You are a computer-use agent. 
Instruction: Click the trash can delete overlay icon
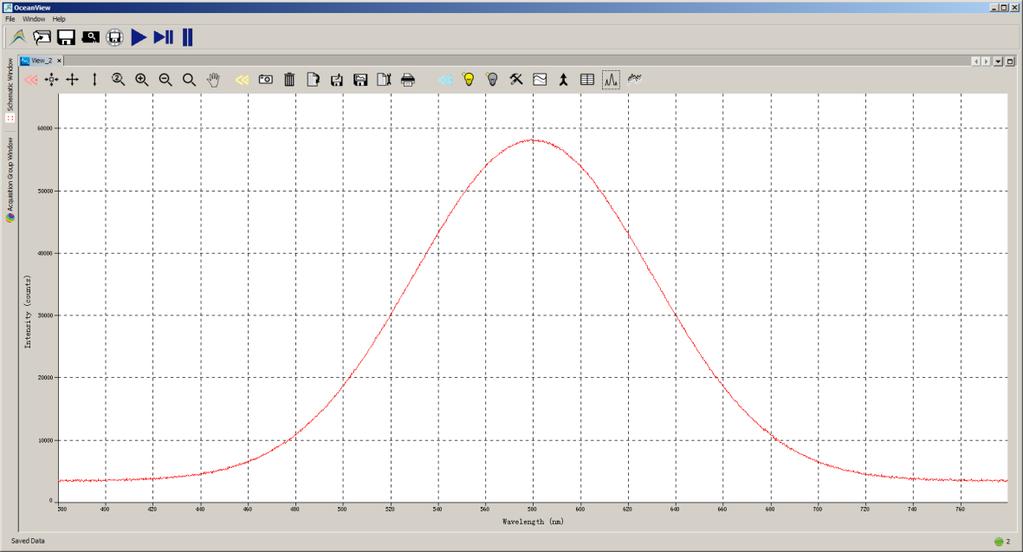click(290, 80)
